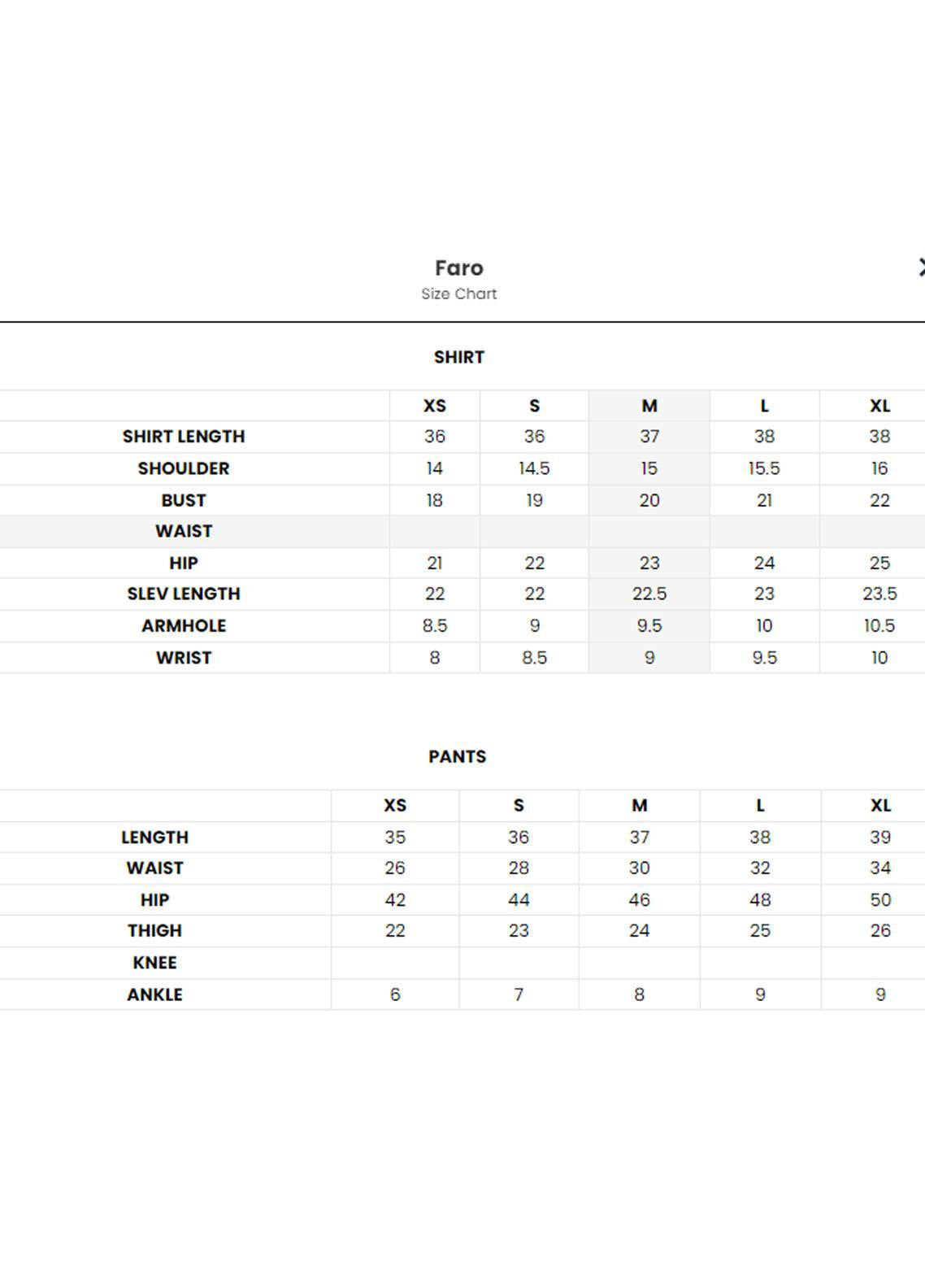Image resolution: width=925 pixels, height=1288 pixels.
Task: Select the SHIRT LENGTH row label
Action: [184, 437]
